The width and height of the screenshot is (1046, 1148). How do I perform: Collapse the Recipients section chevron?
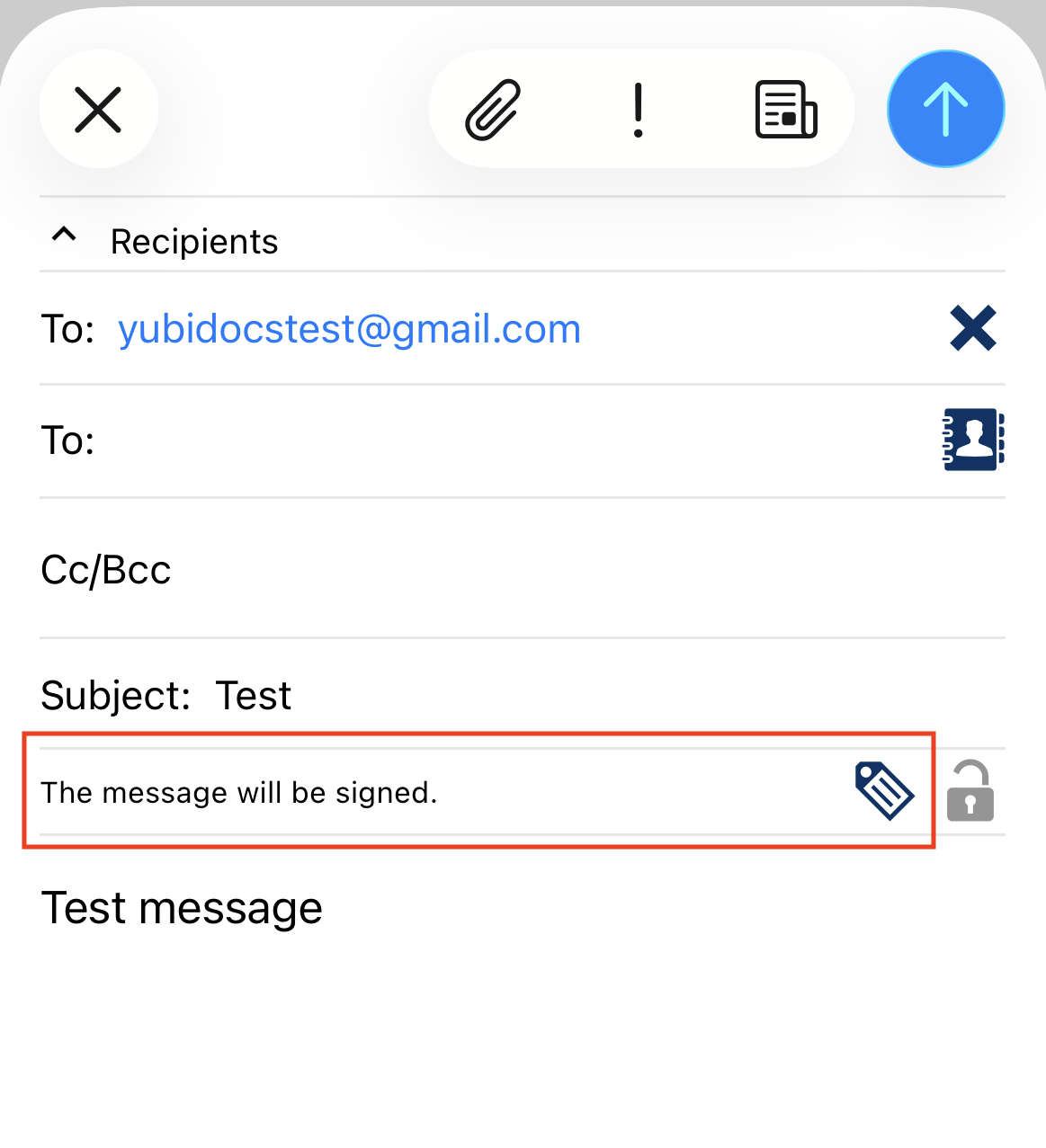[64, 236]
